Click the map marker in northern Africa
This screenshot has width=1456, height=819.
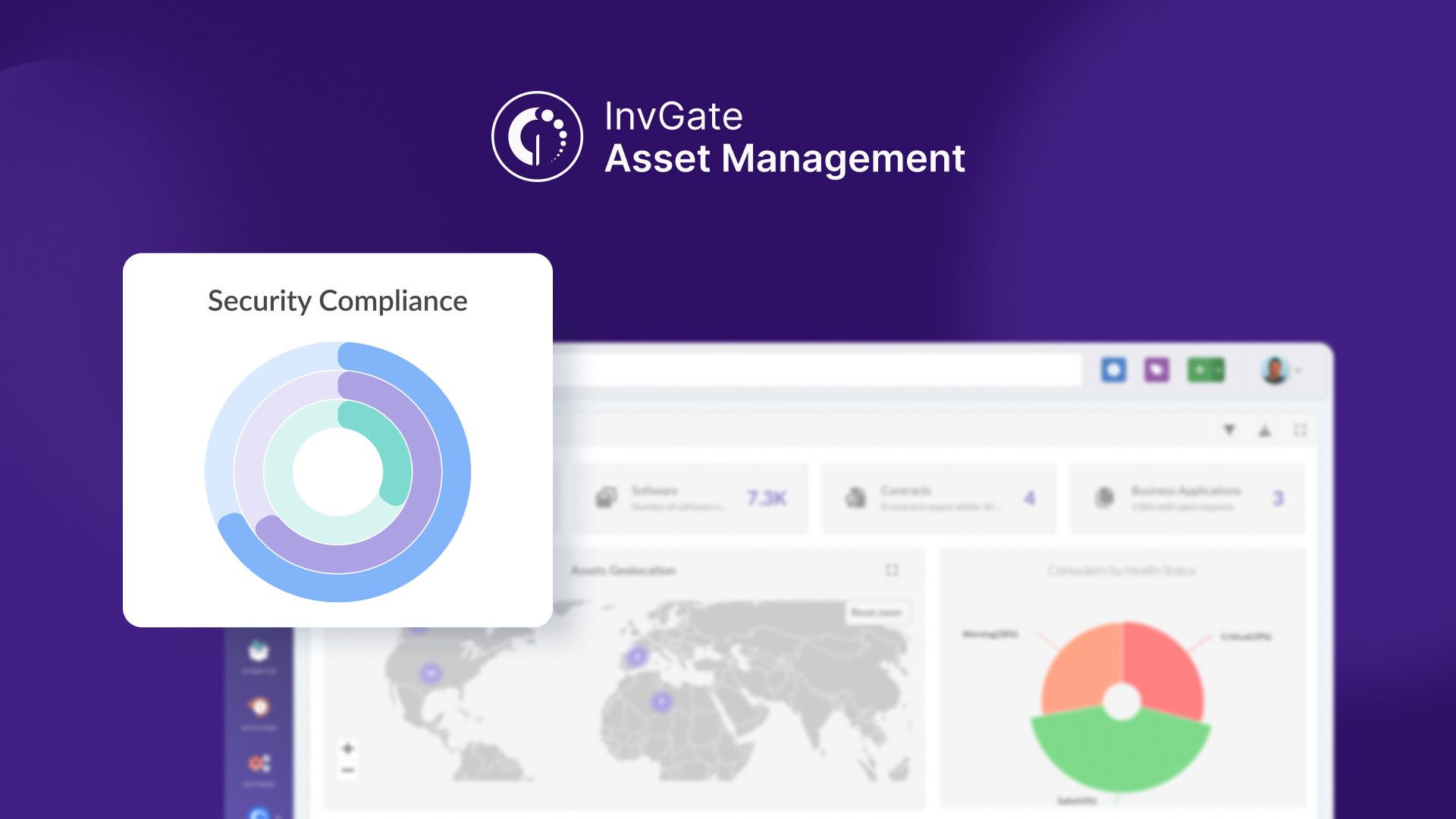coord(662,702)
